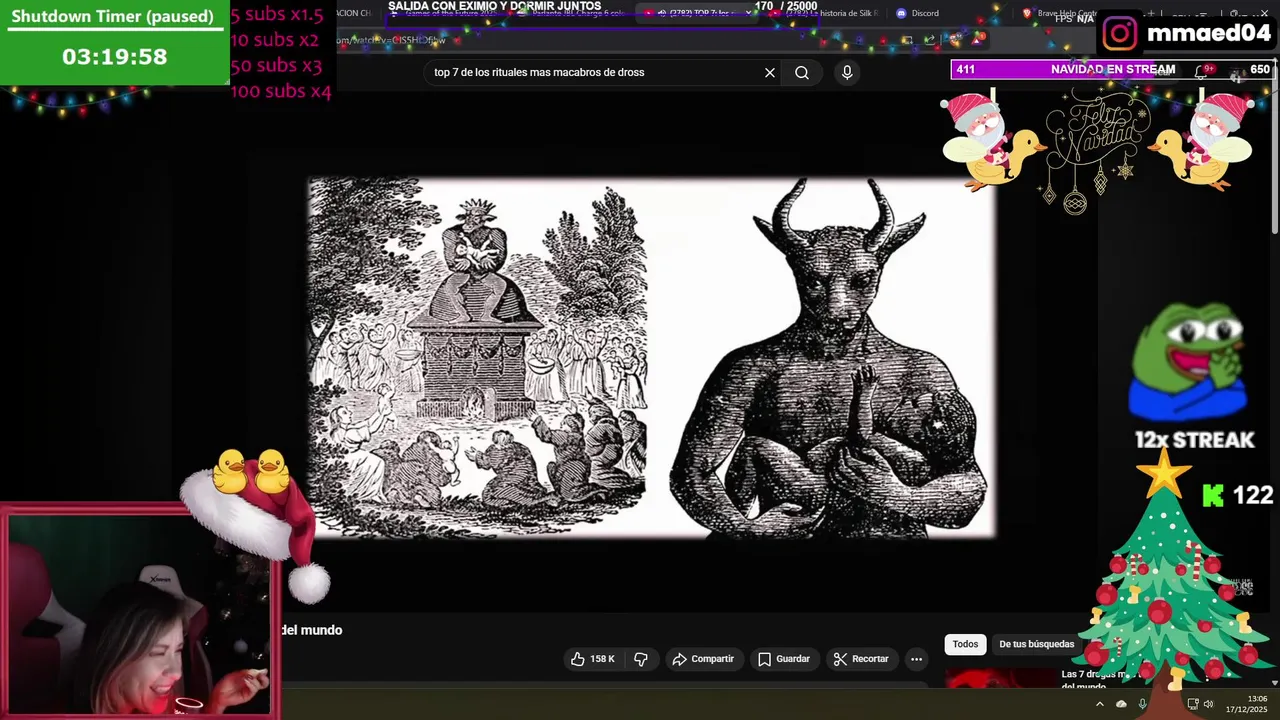Click 'Feliz Navidad' ornament graphic
Image resolution: width=1280 pixels, height=720 pixels.
[x=1097, y=150]
